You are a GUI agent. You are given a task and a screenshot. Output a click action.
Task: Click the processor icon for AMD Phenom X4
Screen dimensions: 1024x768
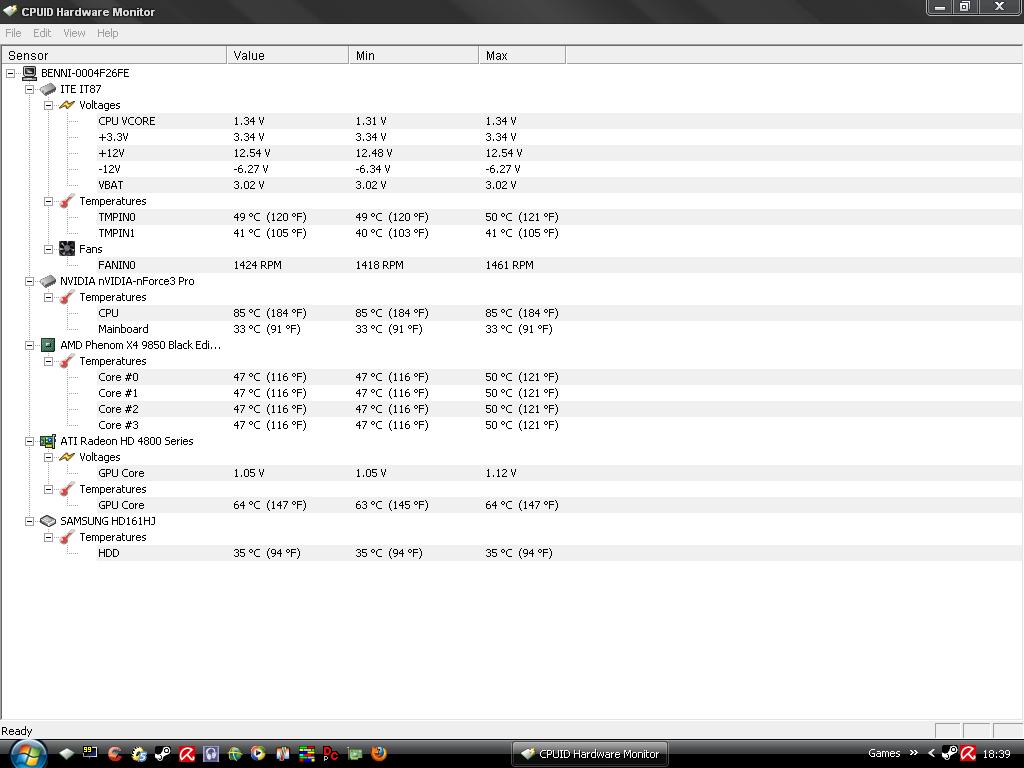48,345
